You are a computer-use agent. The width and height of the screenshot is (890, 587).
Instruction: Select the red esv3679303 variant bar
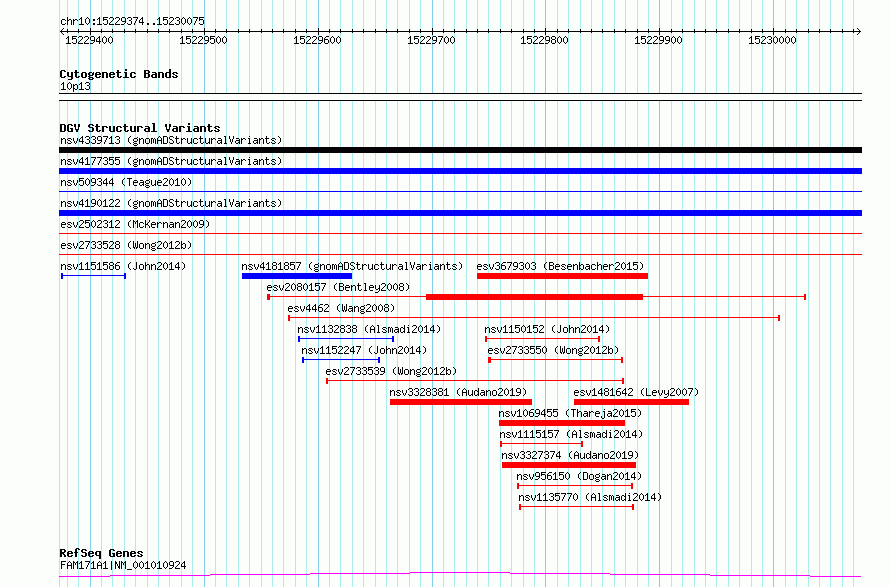click(x=562, y=276)
